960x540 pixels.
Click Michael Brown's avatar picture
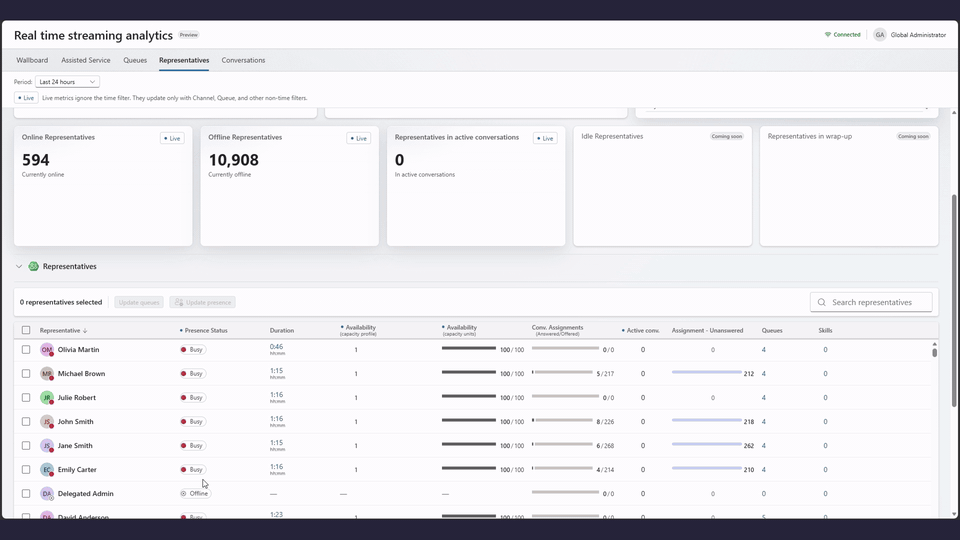tap(47, 373)
